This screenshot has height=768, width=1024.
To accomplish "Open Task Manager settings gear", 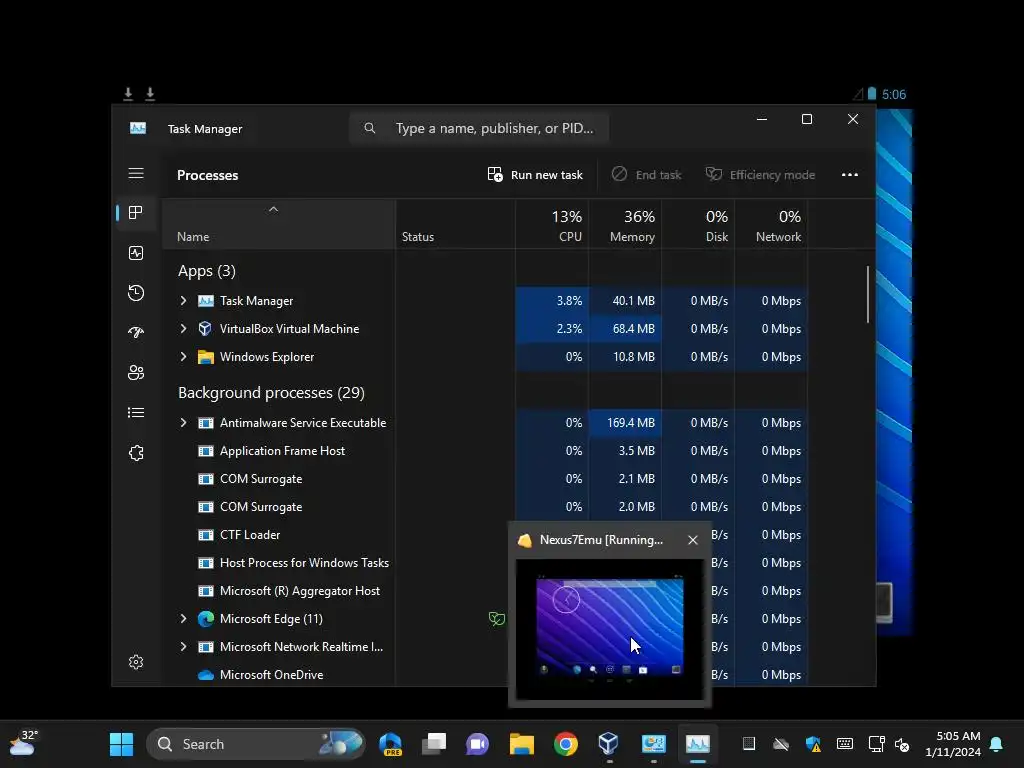I will 136,662.
